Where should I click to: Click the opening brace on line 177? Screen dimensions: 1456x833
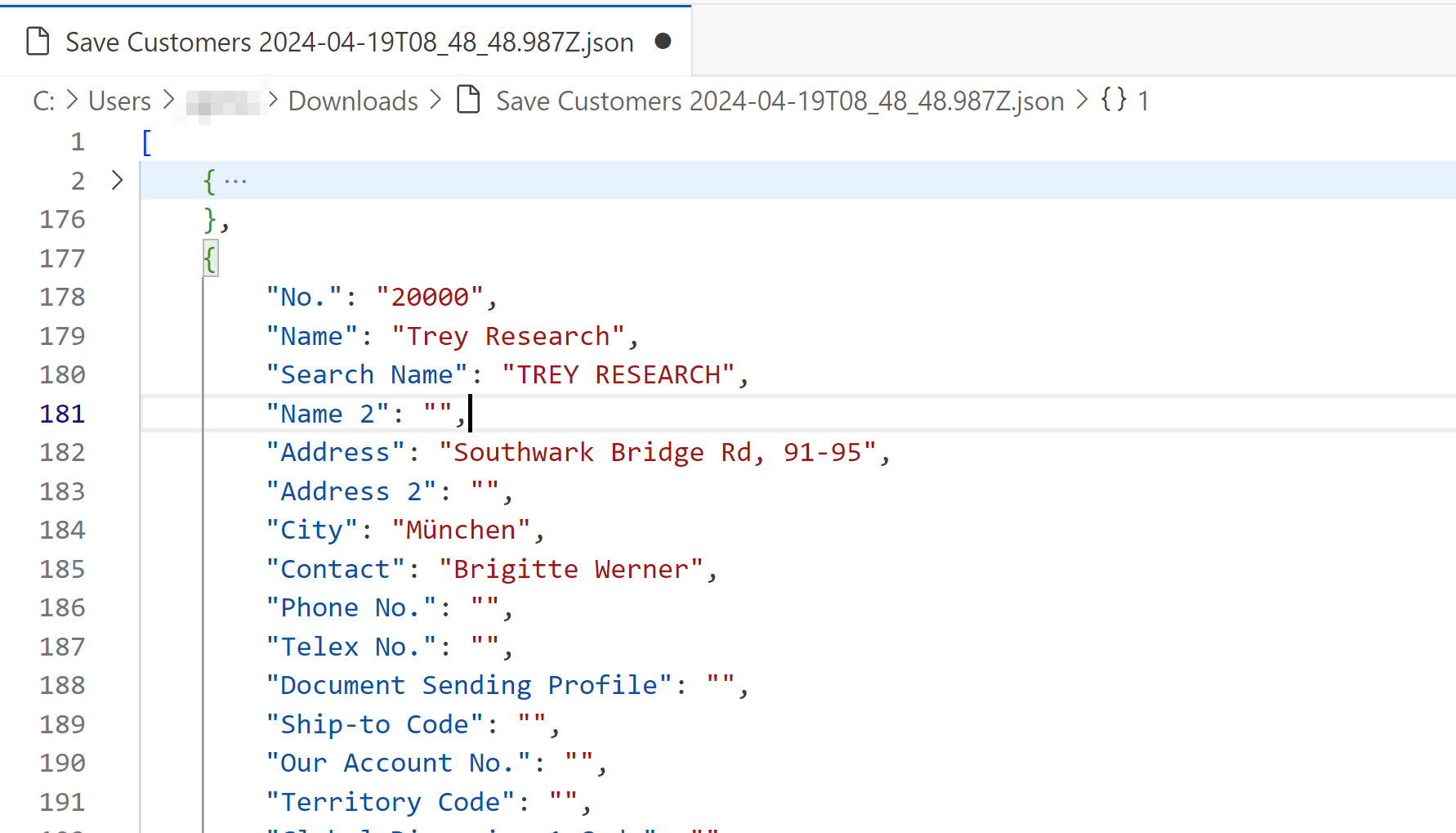pyautogui.click(x=210, y=259)
